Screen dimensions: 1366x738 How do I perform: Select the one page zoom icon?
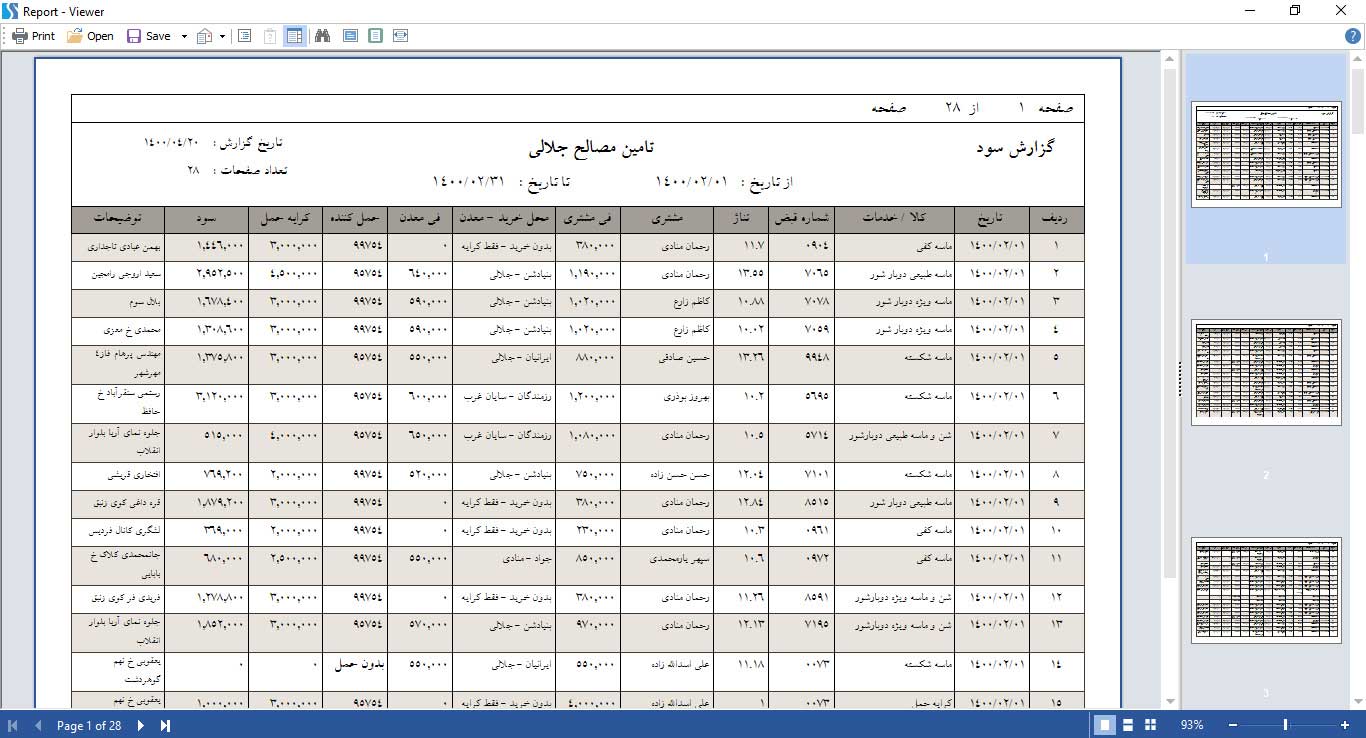point(375,36)
